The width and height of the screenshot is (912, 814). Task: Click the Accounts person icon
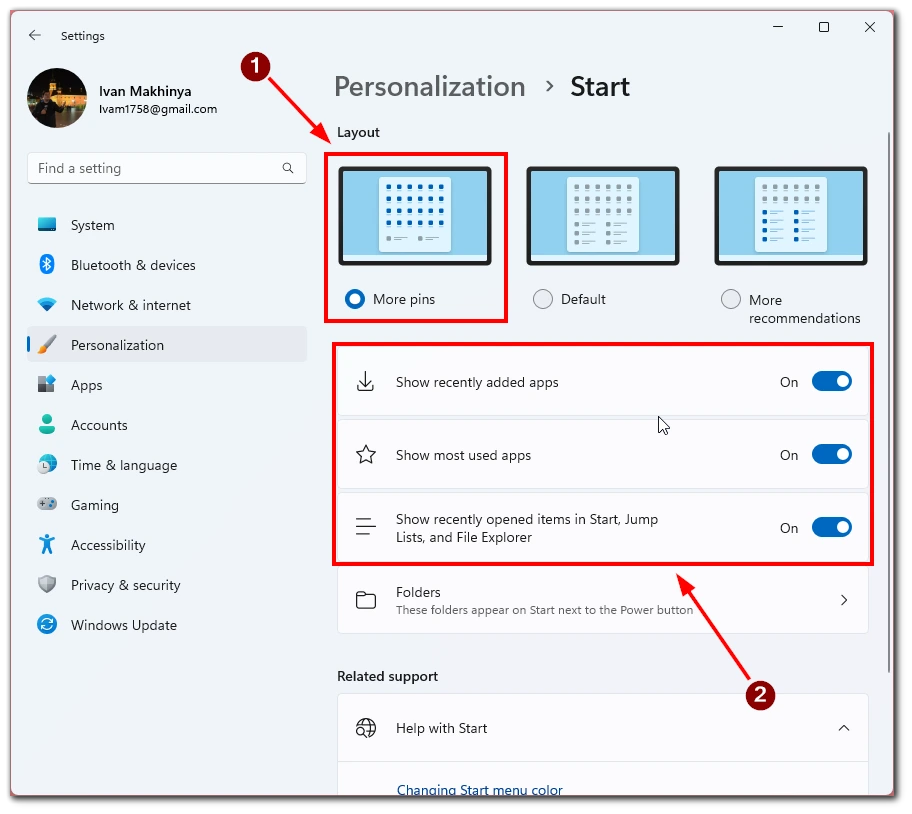click(47, 424)
